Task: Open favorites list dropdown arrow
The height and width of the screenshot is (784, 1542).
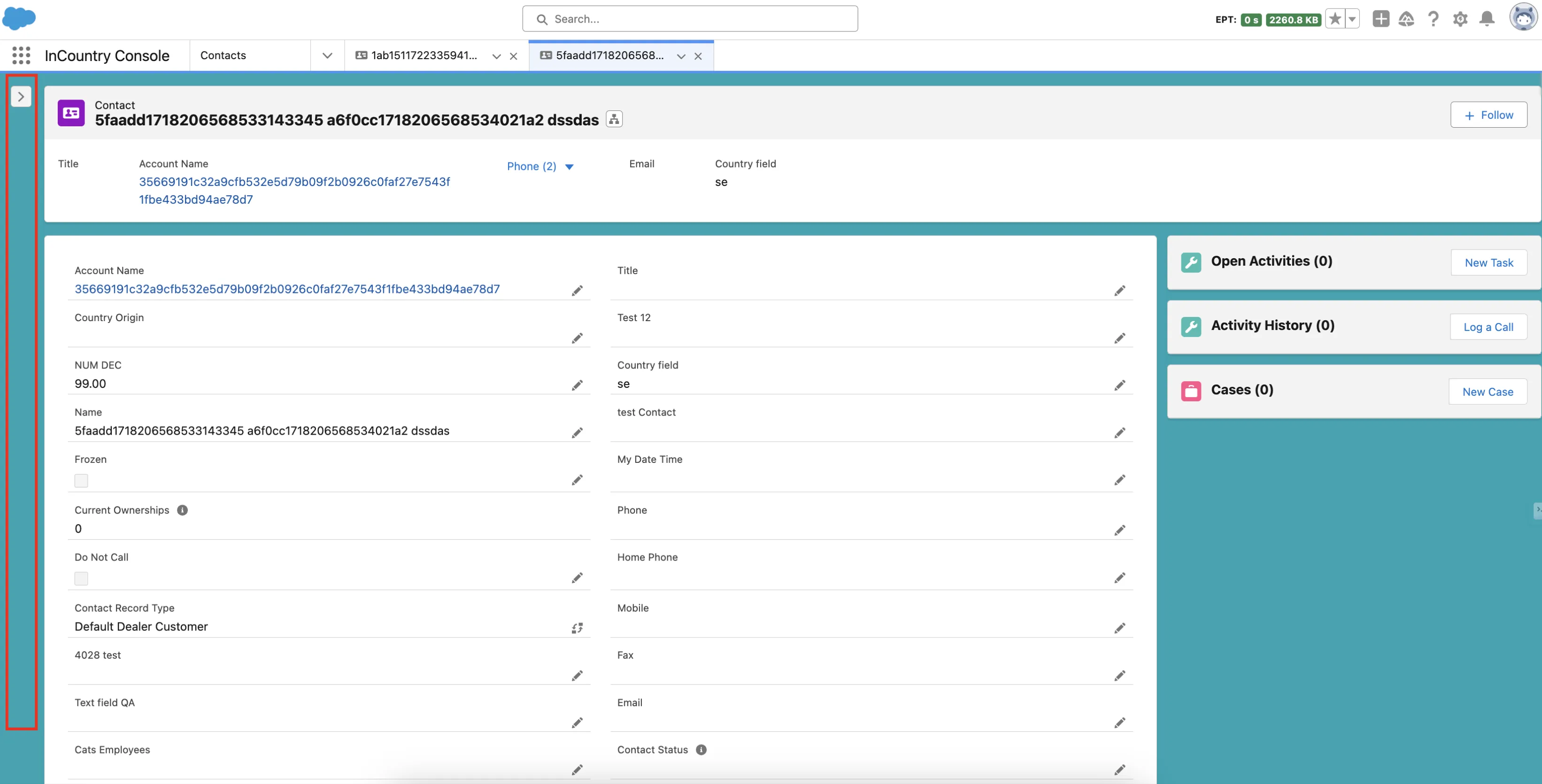Action: [1352, 19]
